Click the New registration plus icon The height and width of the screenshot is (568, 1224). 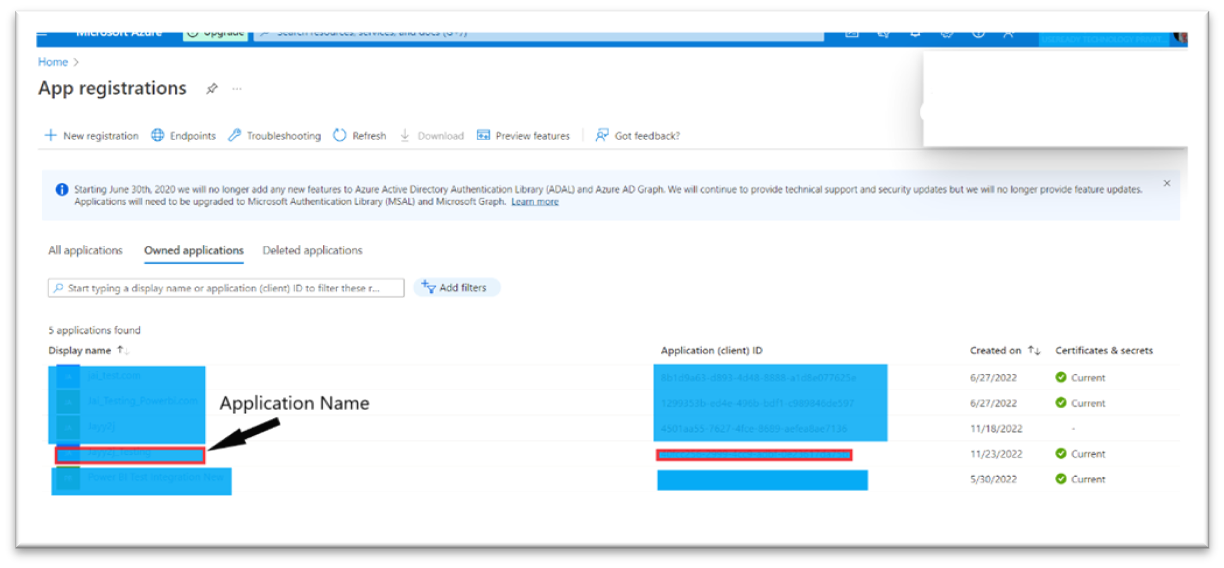51,136
